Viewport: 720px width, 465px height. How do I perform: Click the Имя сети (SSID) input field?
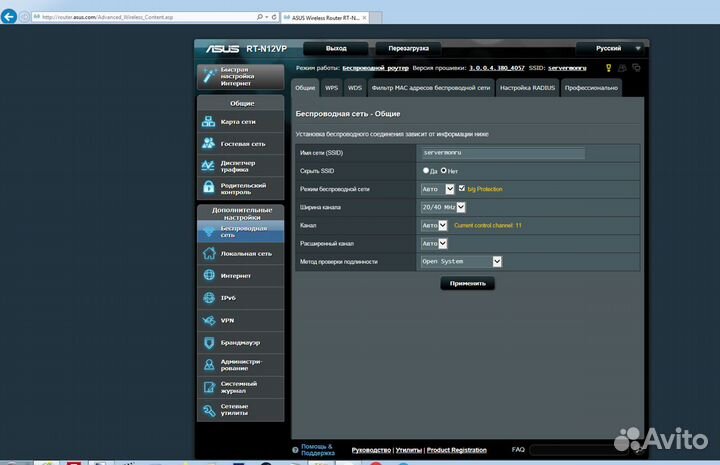[501, 153]
